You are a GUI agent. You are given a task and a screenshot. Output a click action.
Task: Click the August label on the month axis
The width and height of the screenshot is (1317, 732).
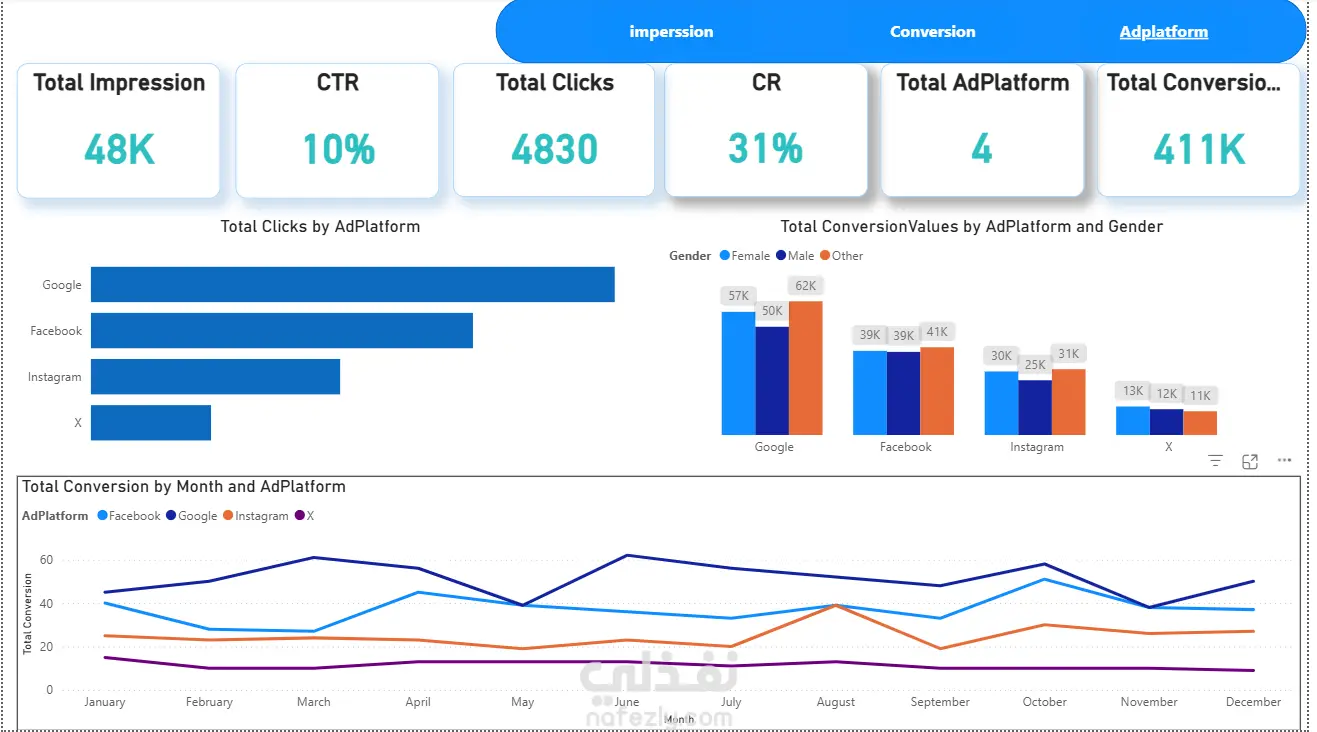point(836,702)
